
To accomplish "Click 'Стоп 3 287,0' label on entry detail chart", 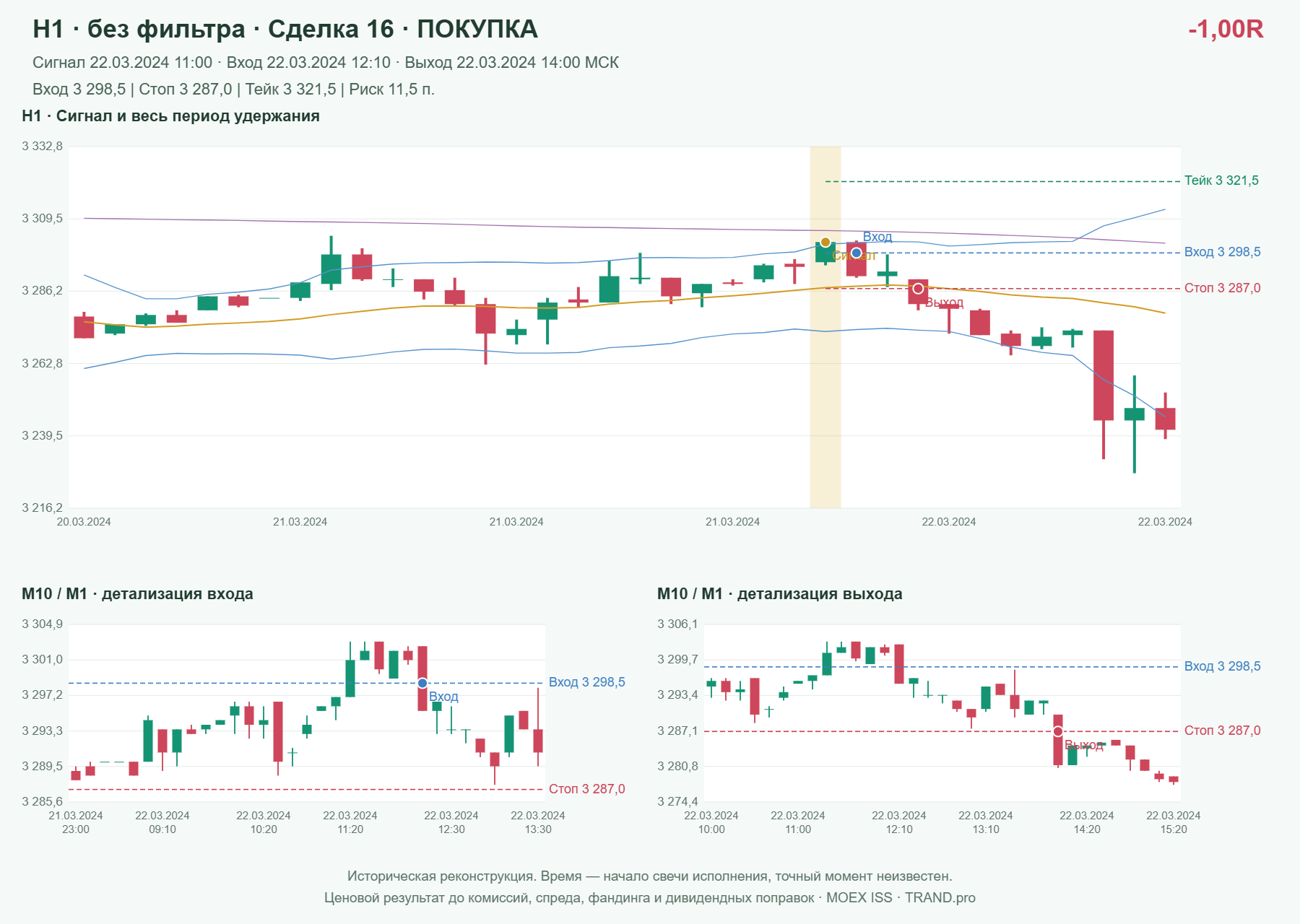I will point(587,789).
